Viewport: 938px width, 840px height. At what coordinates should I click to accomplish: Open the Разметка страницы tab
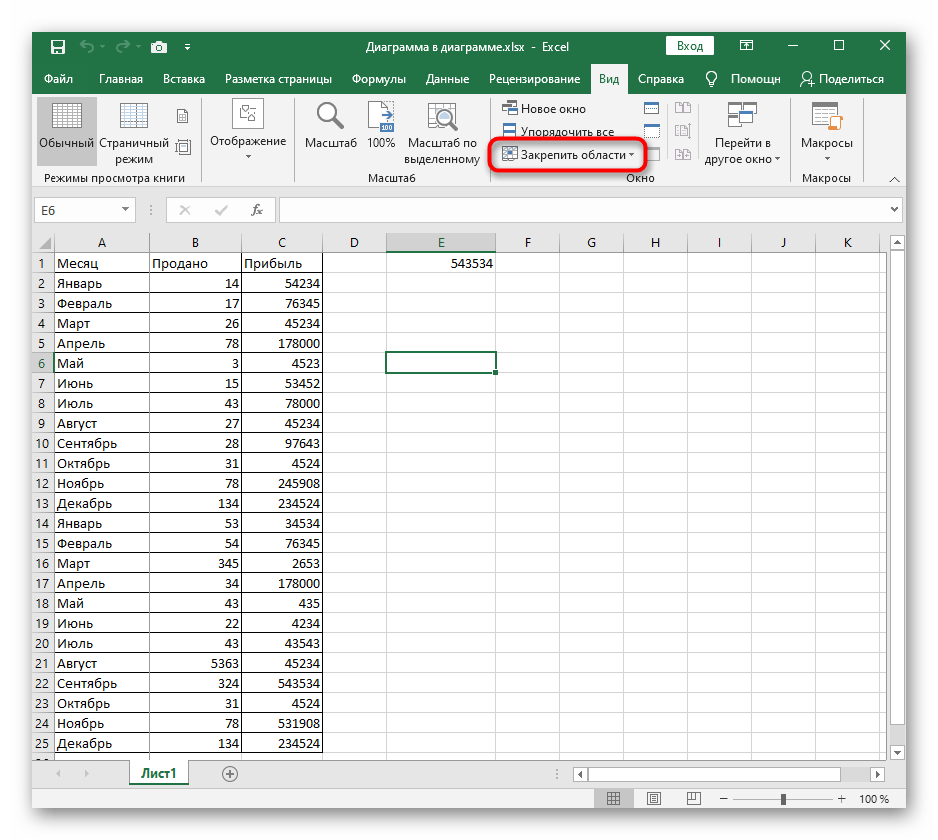click(278, 79)
